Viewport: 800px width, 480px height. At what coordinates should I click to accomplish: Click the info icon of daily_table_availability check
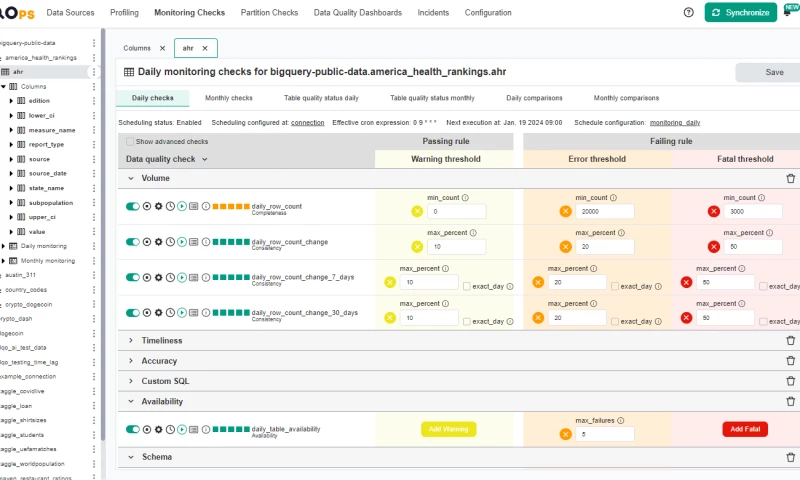coord(206,429)
